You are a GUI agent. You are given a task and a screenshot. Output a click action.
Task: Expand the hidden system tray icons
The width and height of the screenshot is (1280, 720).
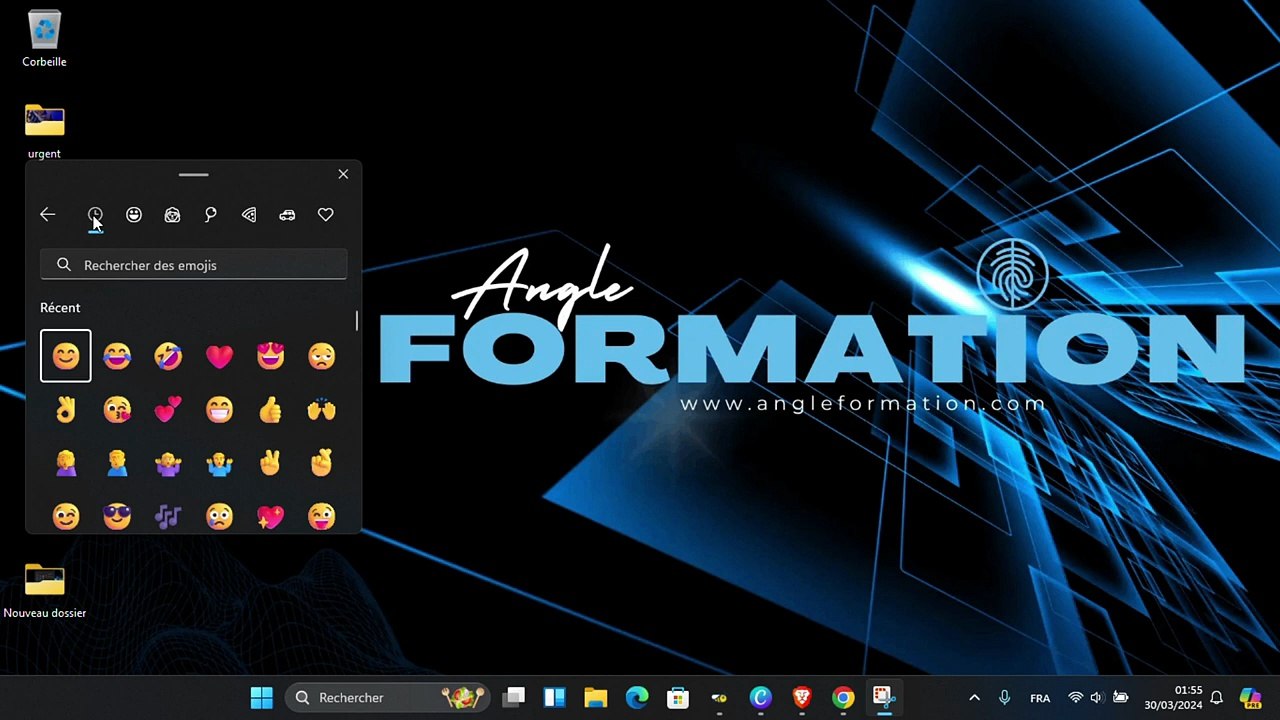pos(974,697)
